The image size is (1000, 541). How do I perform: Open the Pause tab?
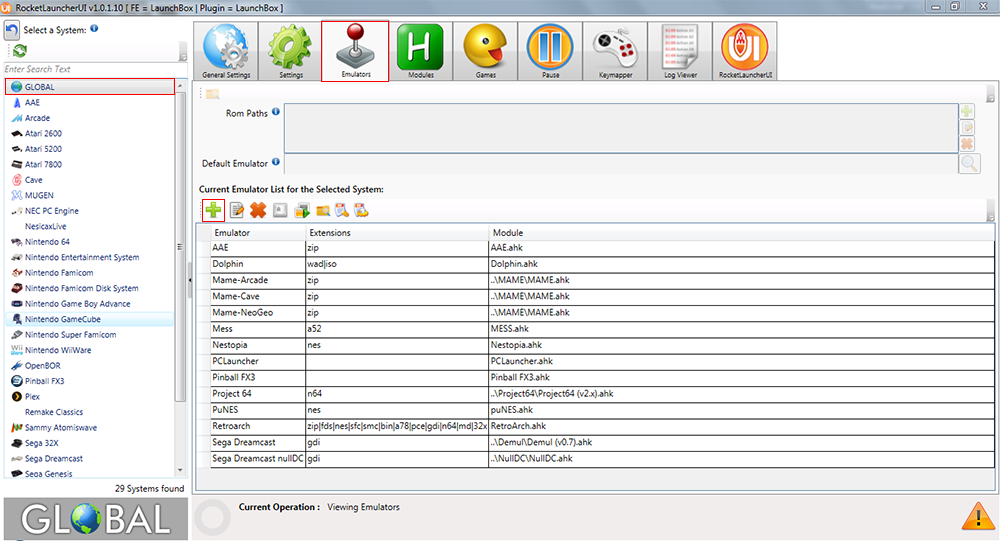(550, 51)
